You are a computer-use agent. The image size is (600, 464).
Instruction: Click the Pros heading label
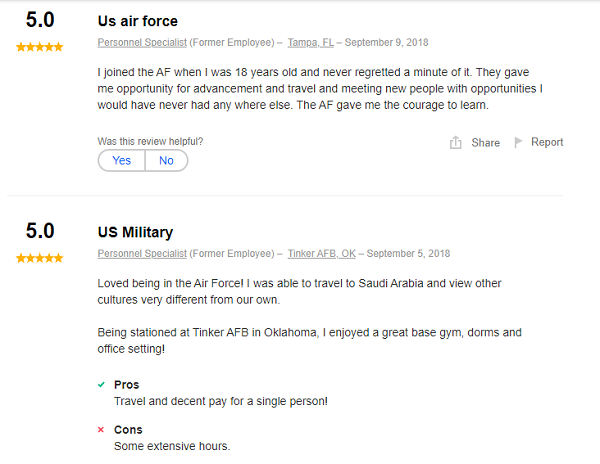click(x=127, y=384)
